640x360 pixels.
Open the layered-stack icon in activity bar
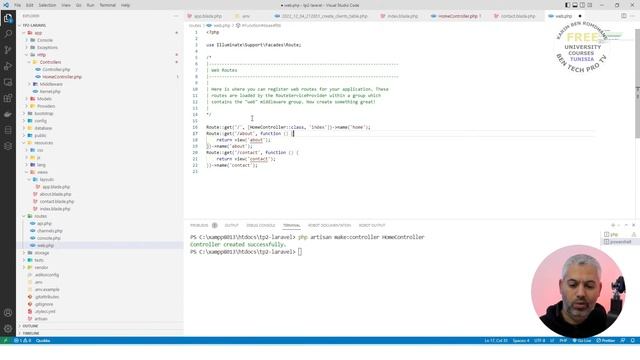point(8,146)
